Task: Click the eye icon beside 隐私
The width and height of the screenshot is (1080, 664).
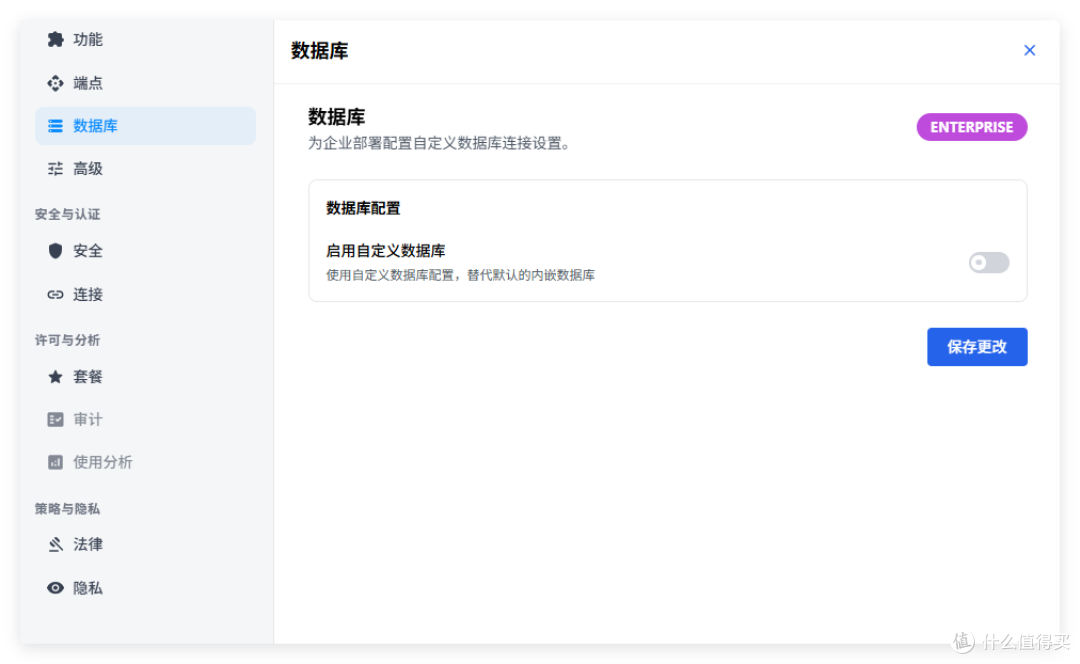Action: [x=55, y=588]
